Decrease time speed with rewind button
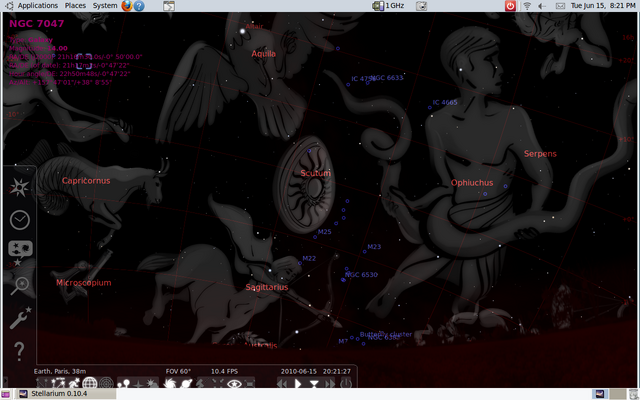640x400 pixels. click(x=282, y=383)
